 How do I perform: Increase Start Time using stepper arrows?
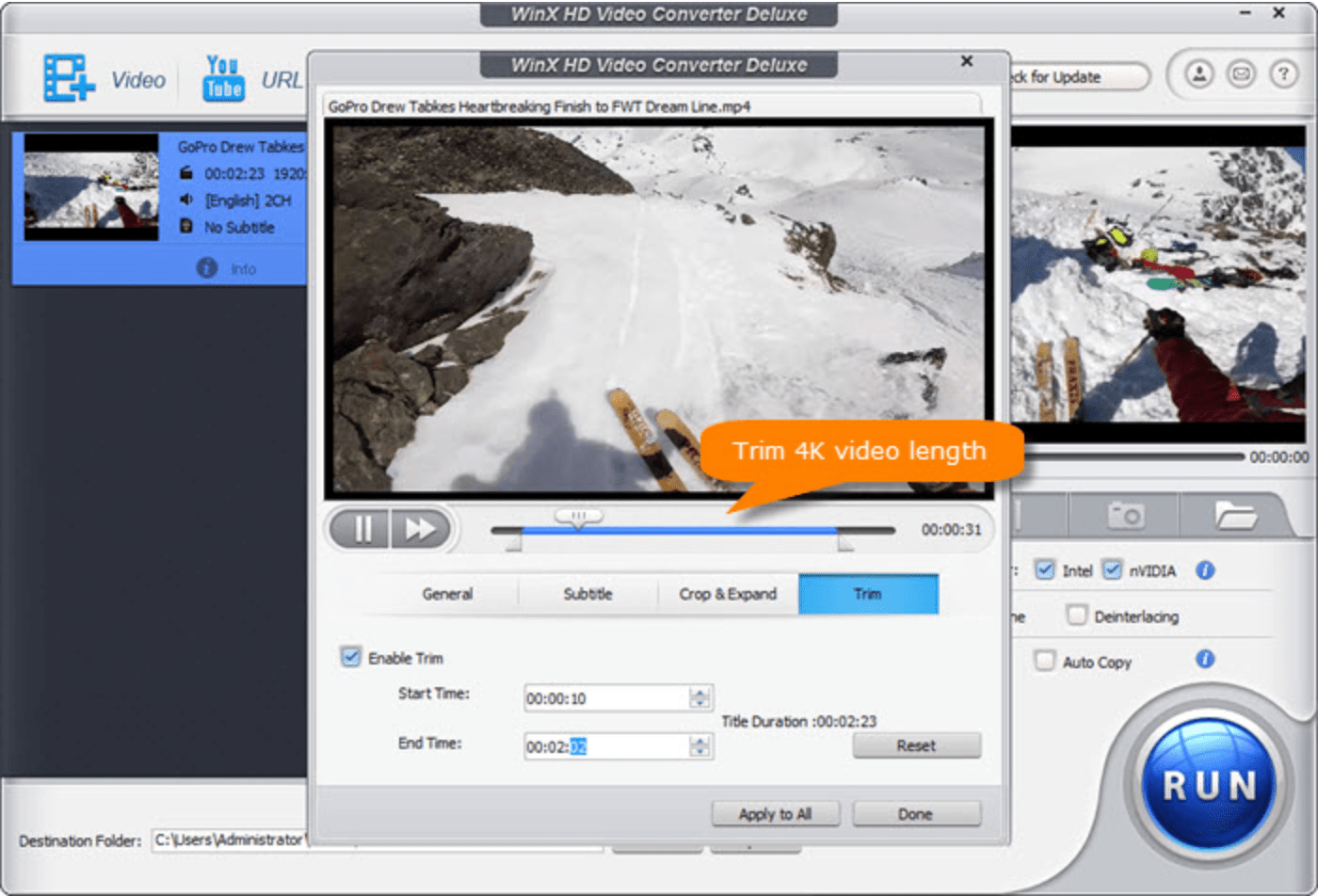tap(700, 692)
